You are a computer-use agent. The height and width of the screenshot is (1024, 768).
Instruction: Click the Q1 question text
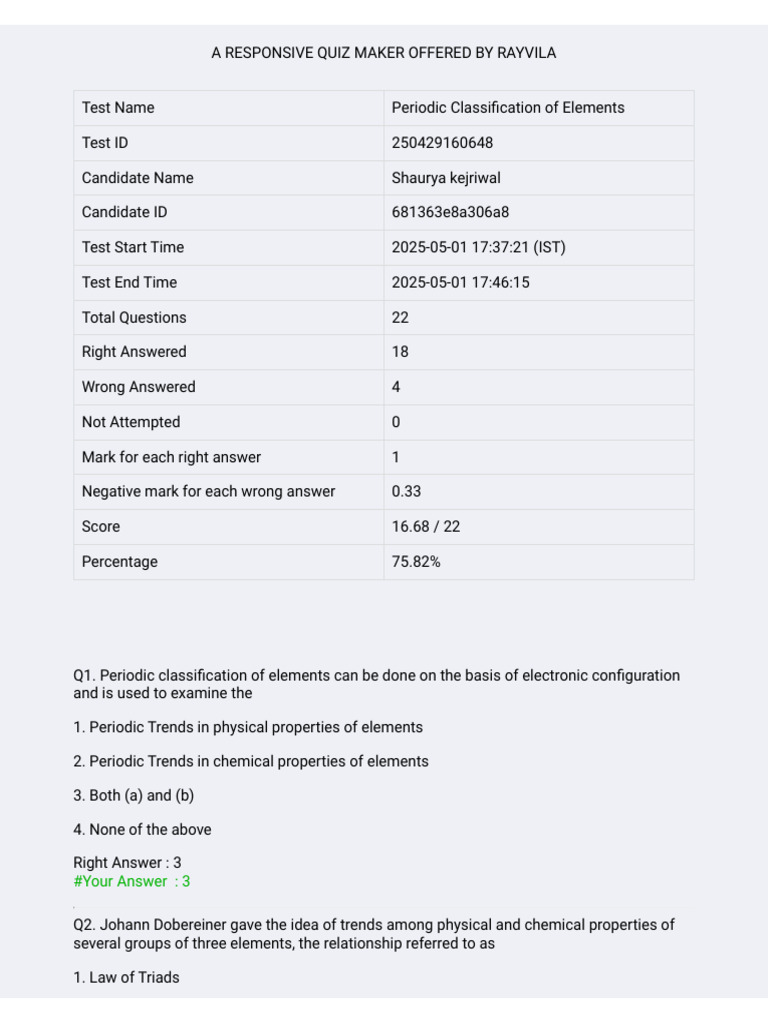click(x=377, y=684)
